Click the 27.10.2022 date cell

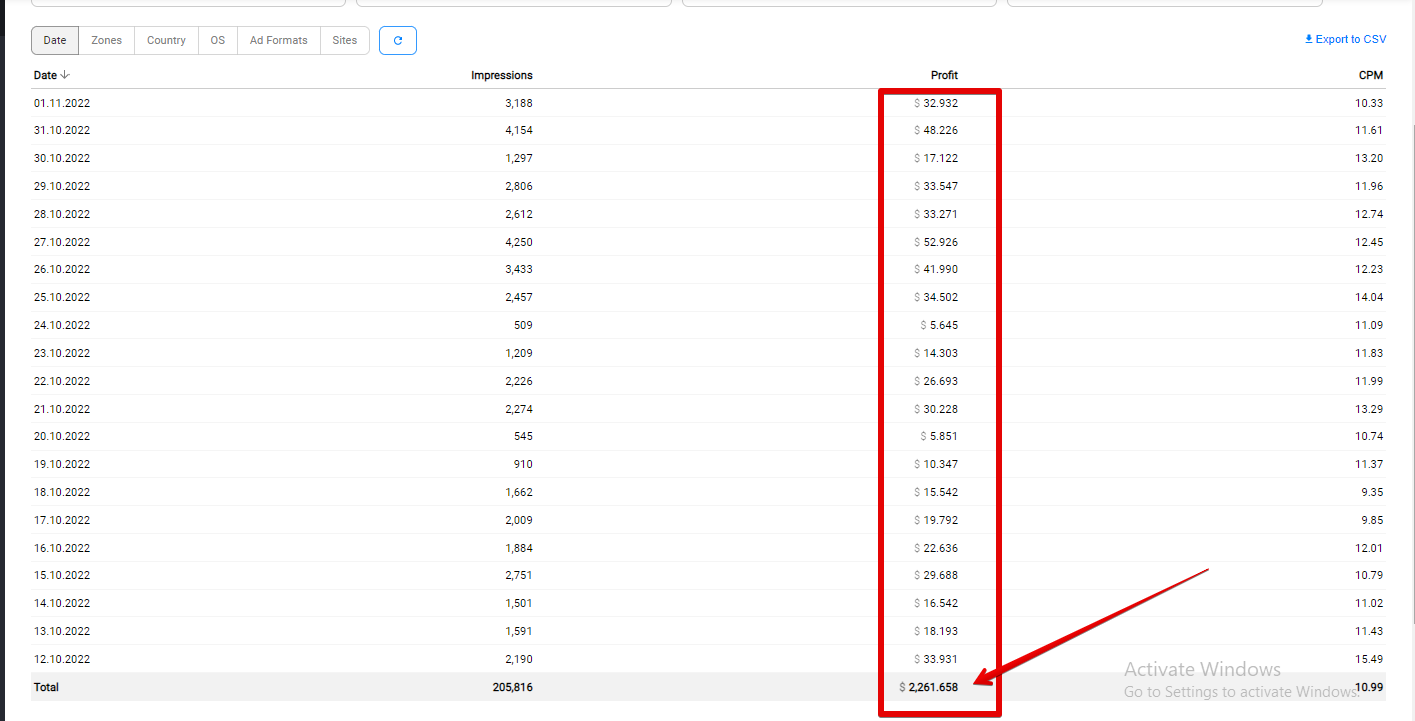point(62,242)
